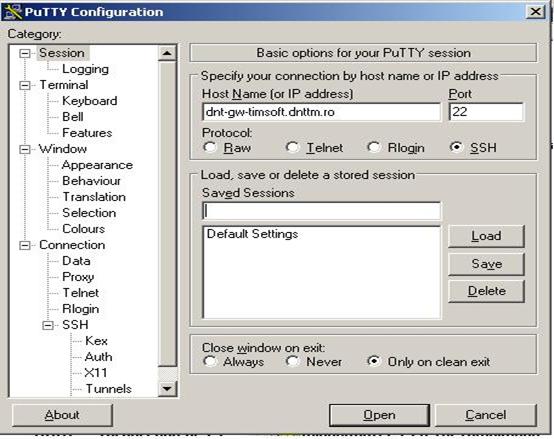Viewport: 554px width, 439px height.
Task: Click the Open button to connect
Action: (379, 415)
